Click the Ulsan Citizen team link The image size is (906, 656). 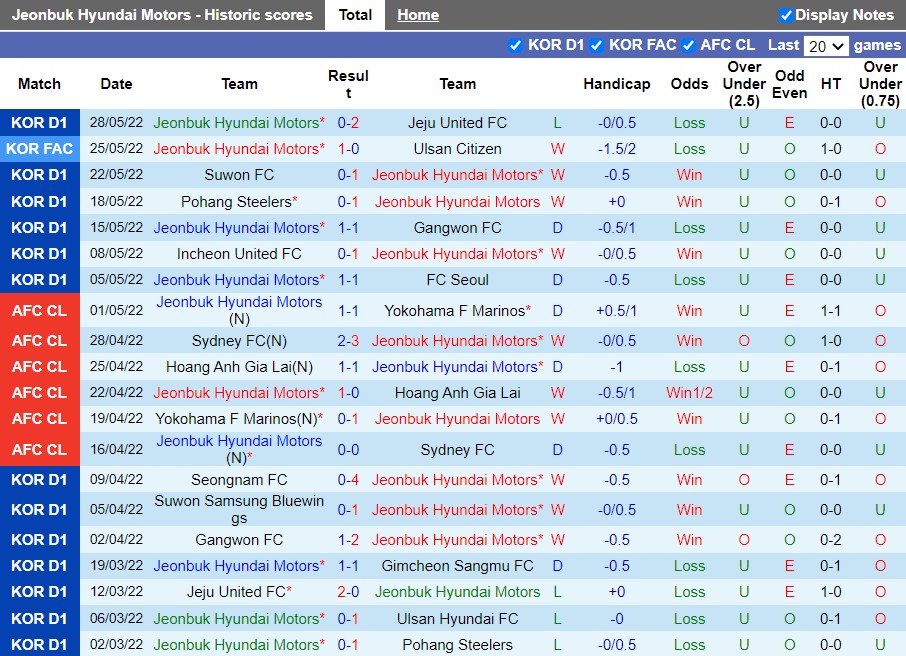pos(457,148)
